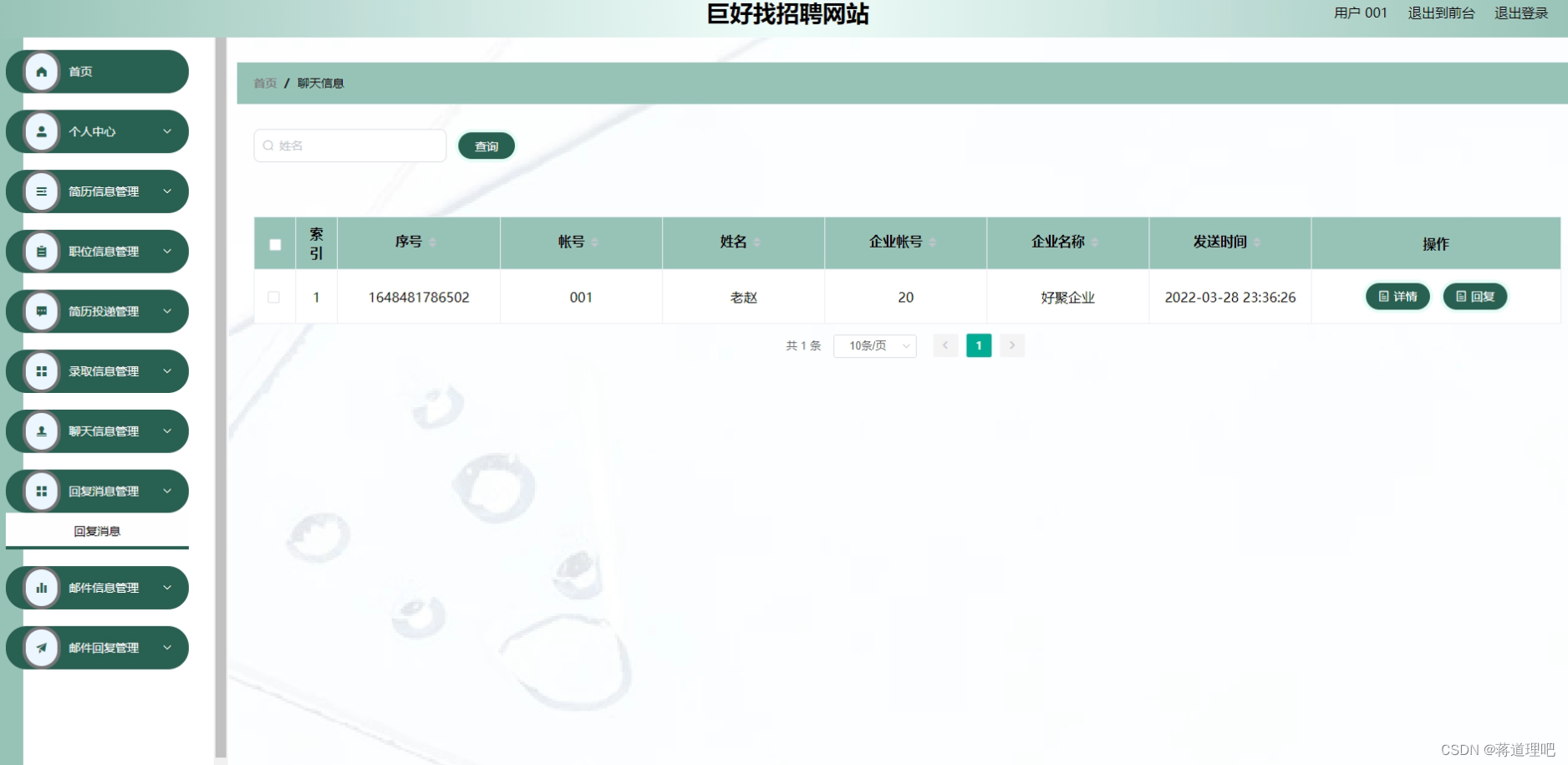Expand the 聊天信息管理 menu chevron
This screenshot has height=765, width=1568.
click(168, 431)
